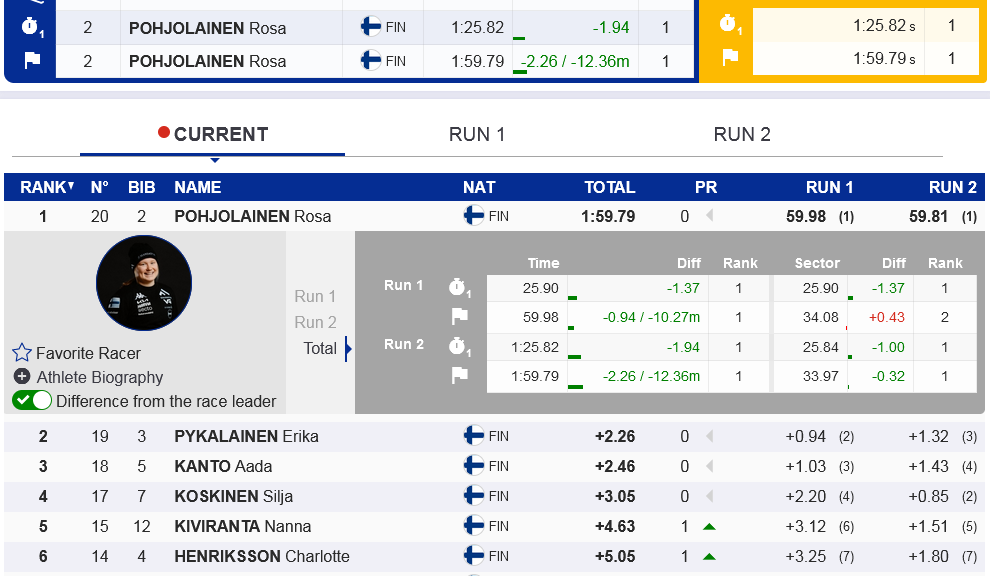Click the TOTAL column header
Viewport: 990px width, 576px height.
click(609, 187)
